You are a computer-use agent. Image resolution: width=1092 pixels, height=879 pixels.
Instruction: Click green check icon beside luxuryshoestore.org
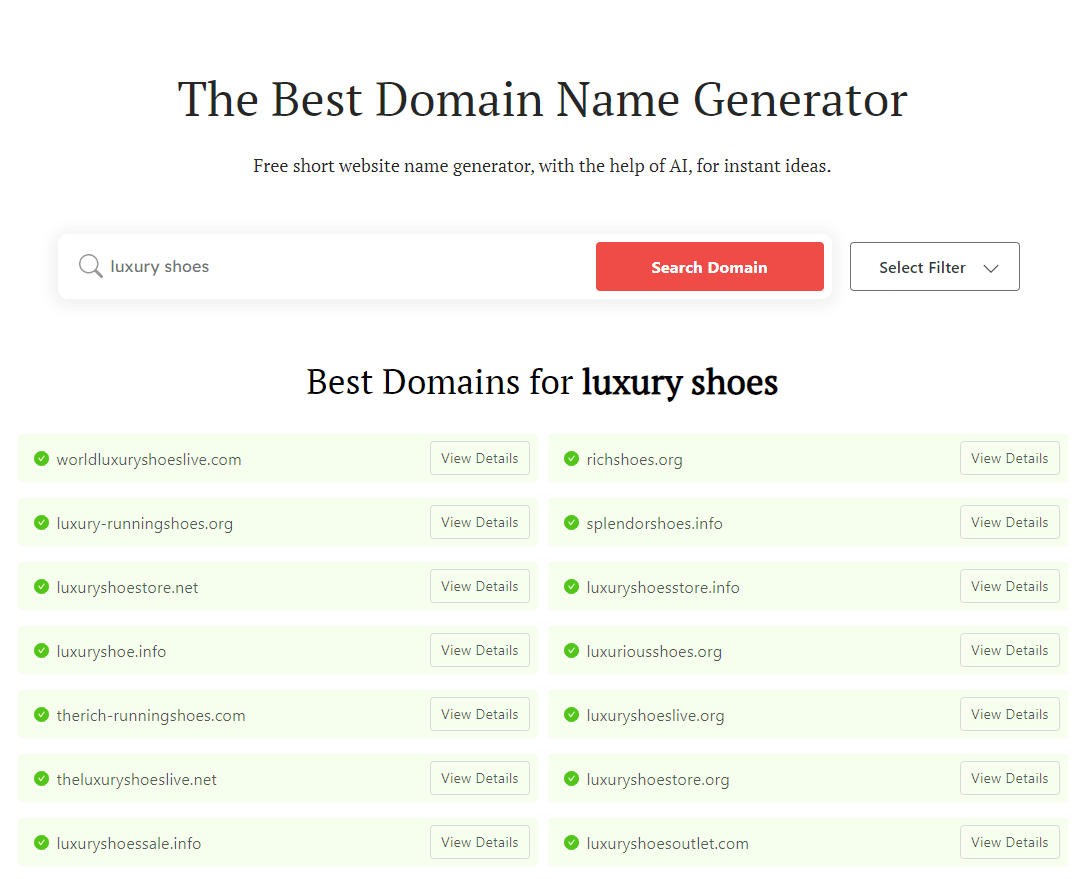coord(572,779)
